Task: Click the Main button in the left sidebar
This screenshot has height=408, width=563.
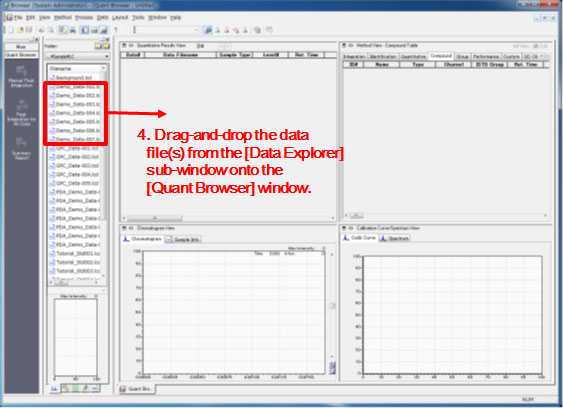Action: [21, 47]
